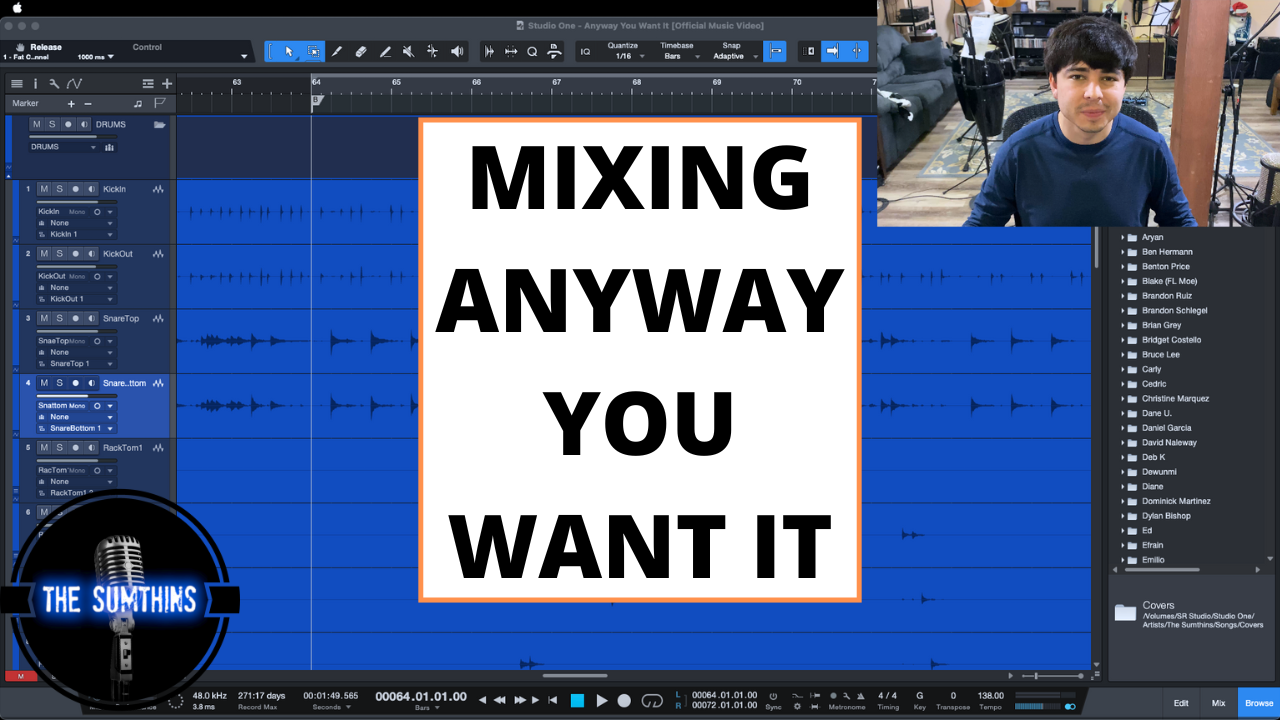The width and height of the screenshot is (1280, 720).
Task: Open the track list menu icon
Action: [17, 84]
